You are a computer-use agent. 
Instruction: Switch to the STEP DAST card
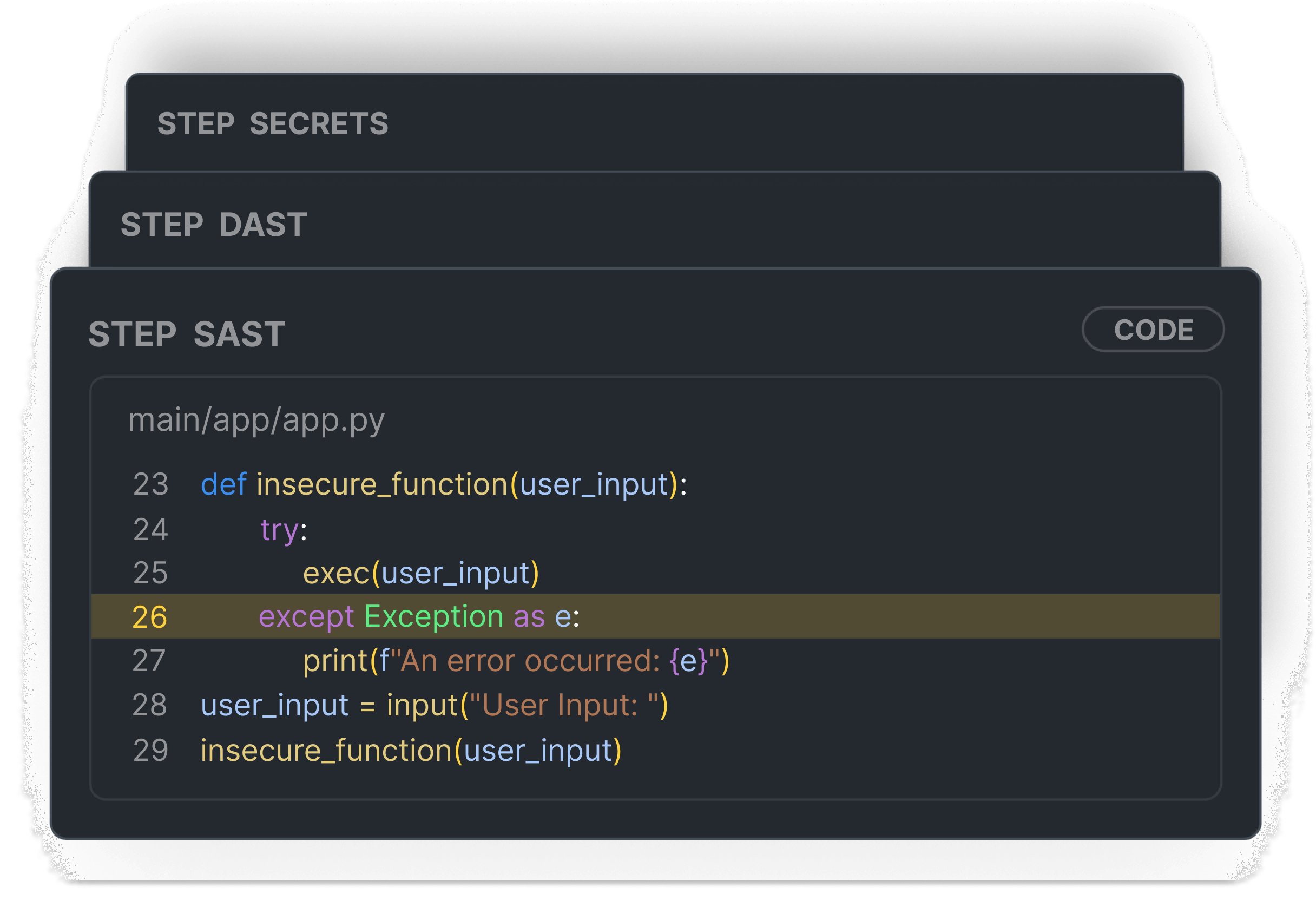point(214,225)
